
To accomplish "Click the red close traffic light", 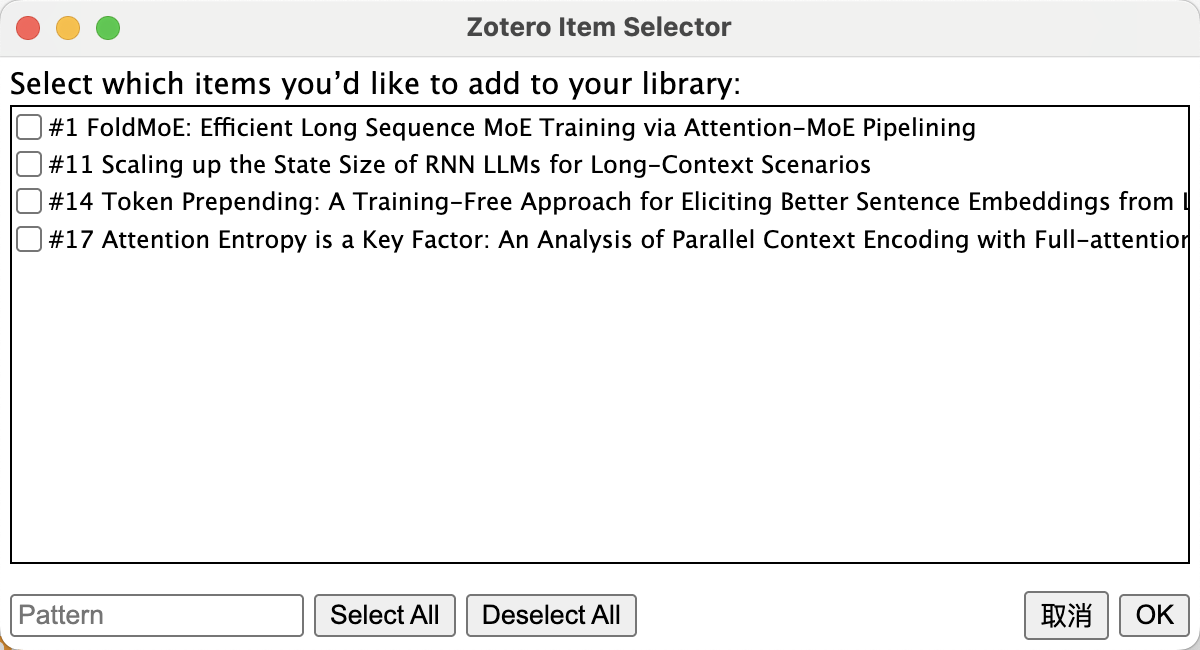I will [x=28, y=27].
